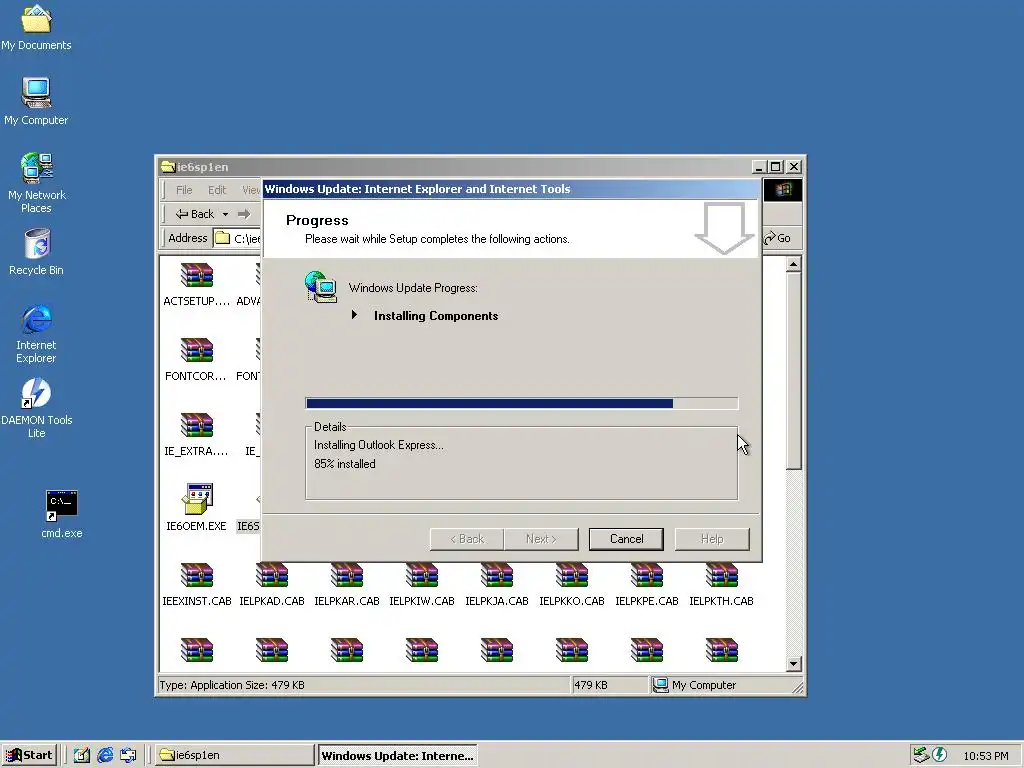This screenshot has height=768, width=1024.
Task: Click the safely remove hardware tray icon
Action: [x=921, y=754]
